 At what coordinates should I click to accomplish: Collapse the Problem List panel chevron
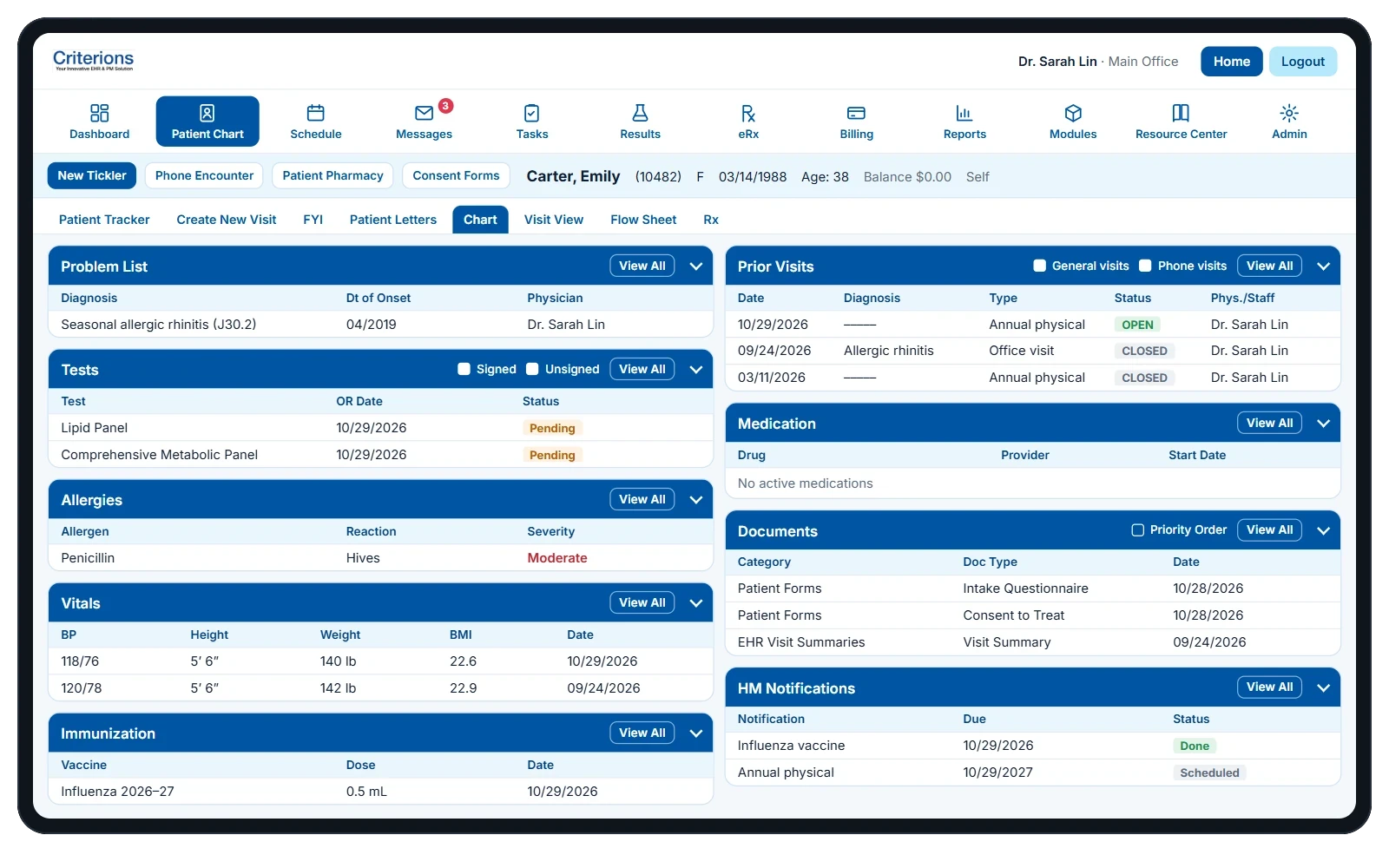(696, 266)
